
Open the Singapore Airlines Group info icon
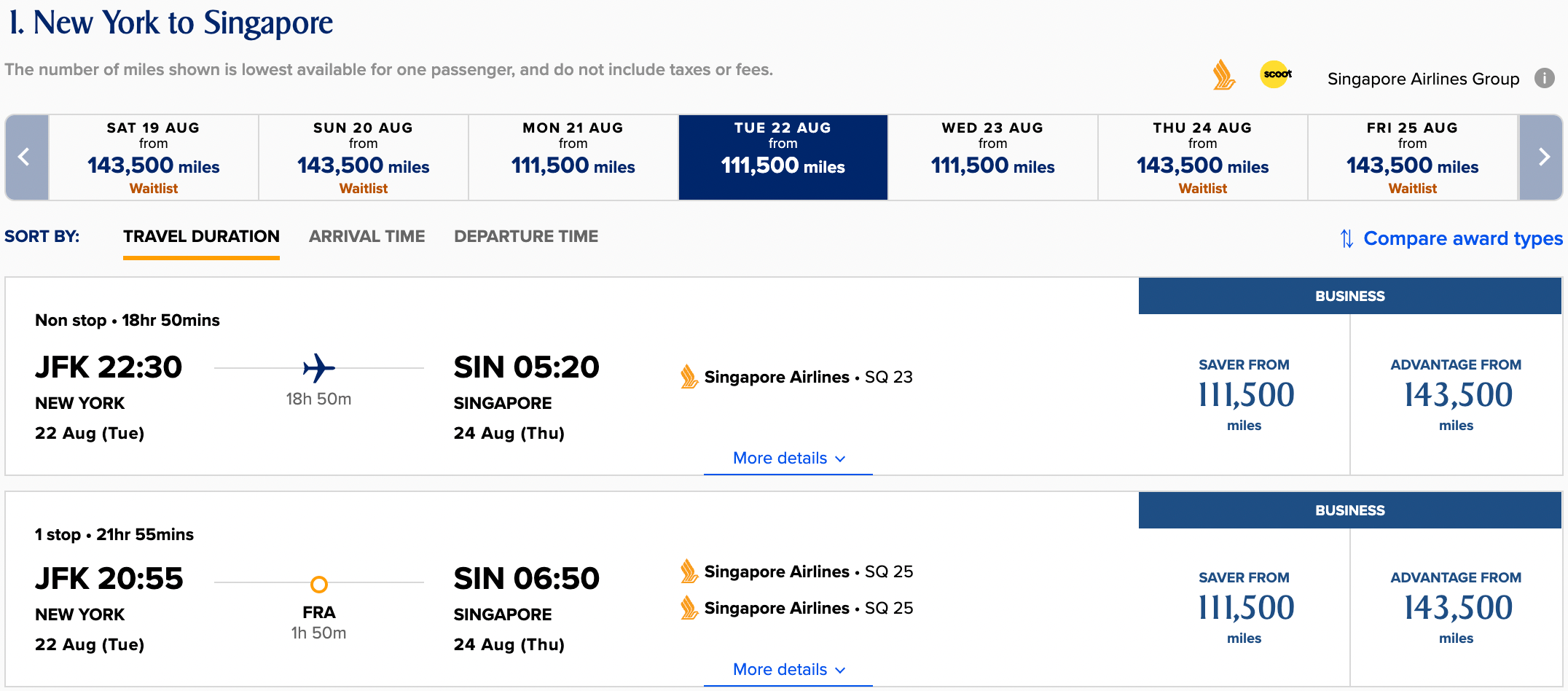click(x=1544, y=78)
